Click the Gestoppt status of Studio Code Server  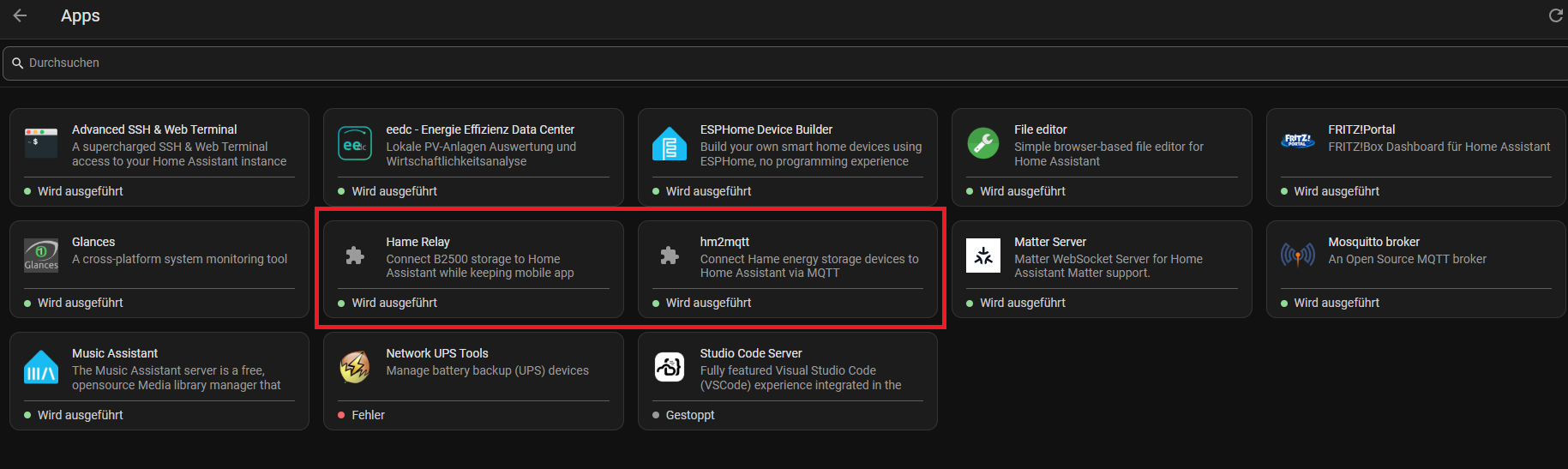(690, 415)
